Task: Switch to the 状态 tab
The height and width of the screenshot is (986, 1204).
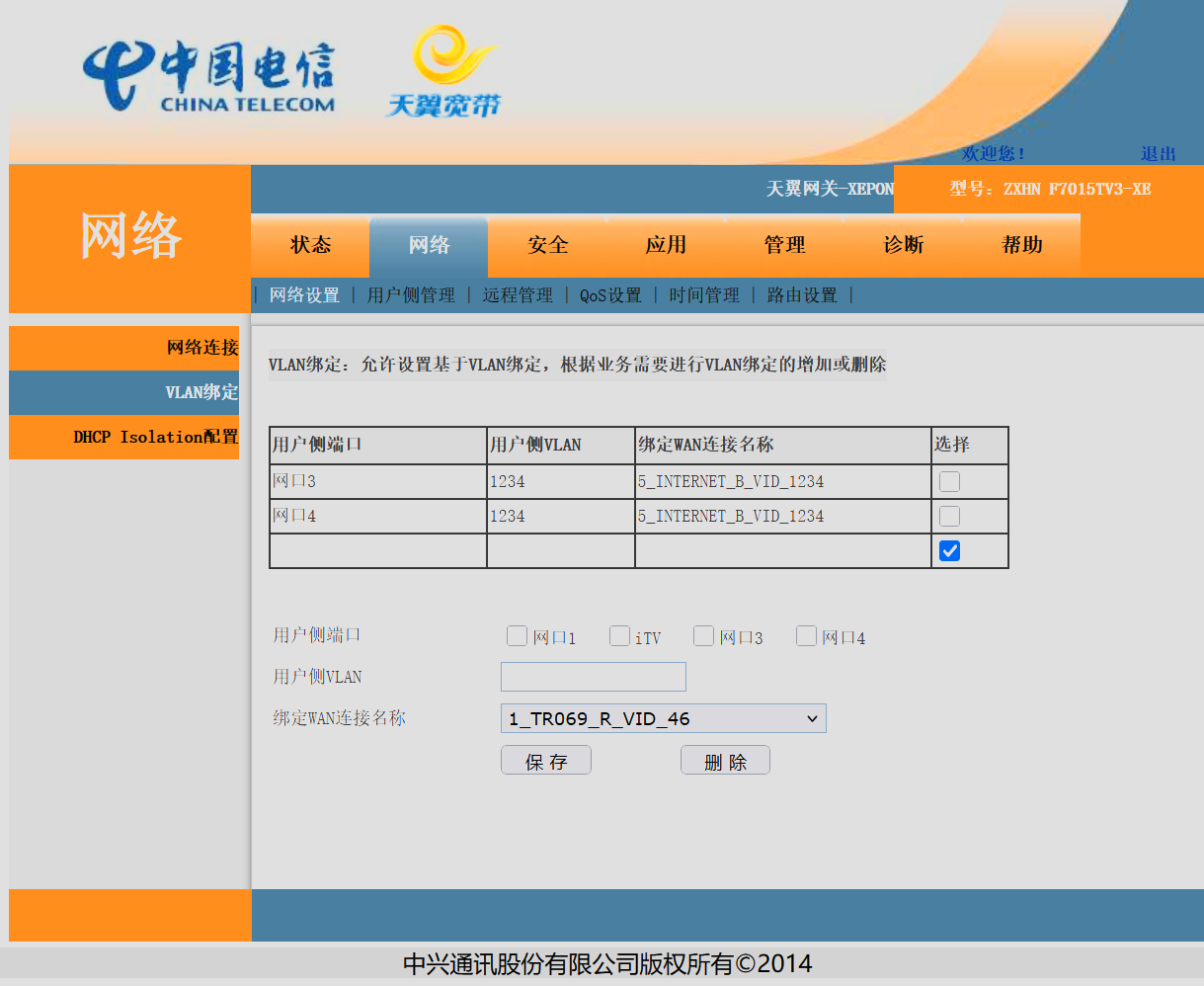Action: point(310,245)
